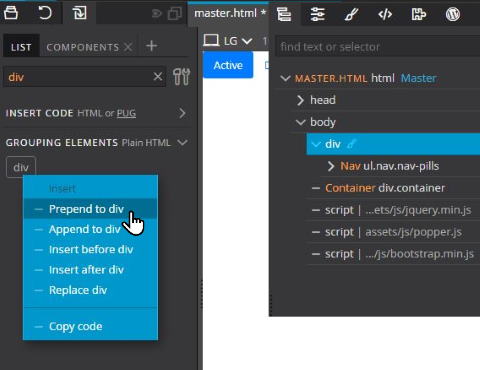Select the bootstrap.min.js script row
This screenshot has height=370, width=480.
(394, 254)
